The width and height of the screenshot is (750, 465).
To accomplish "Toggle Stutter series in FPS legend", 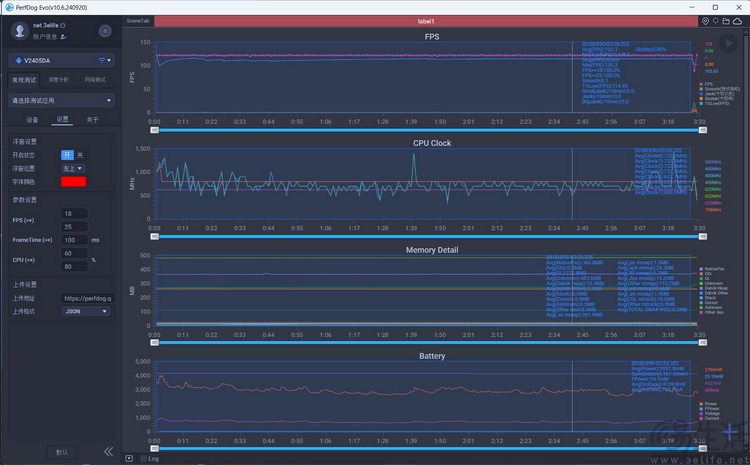I will point(715,99).
